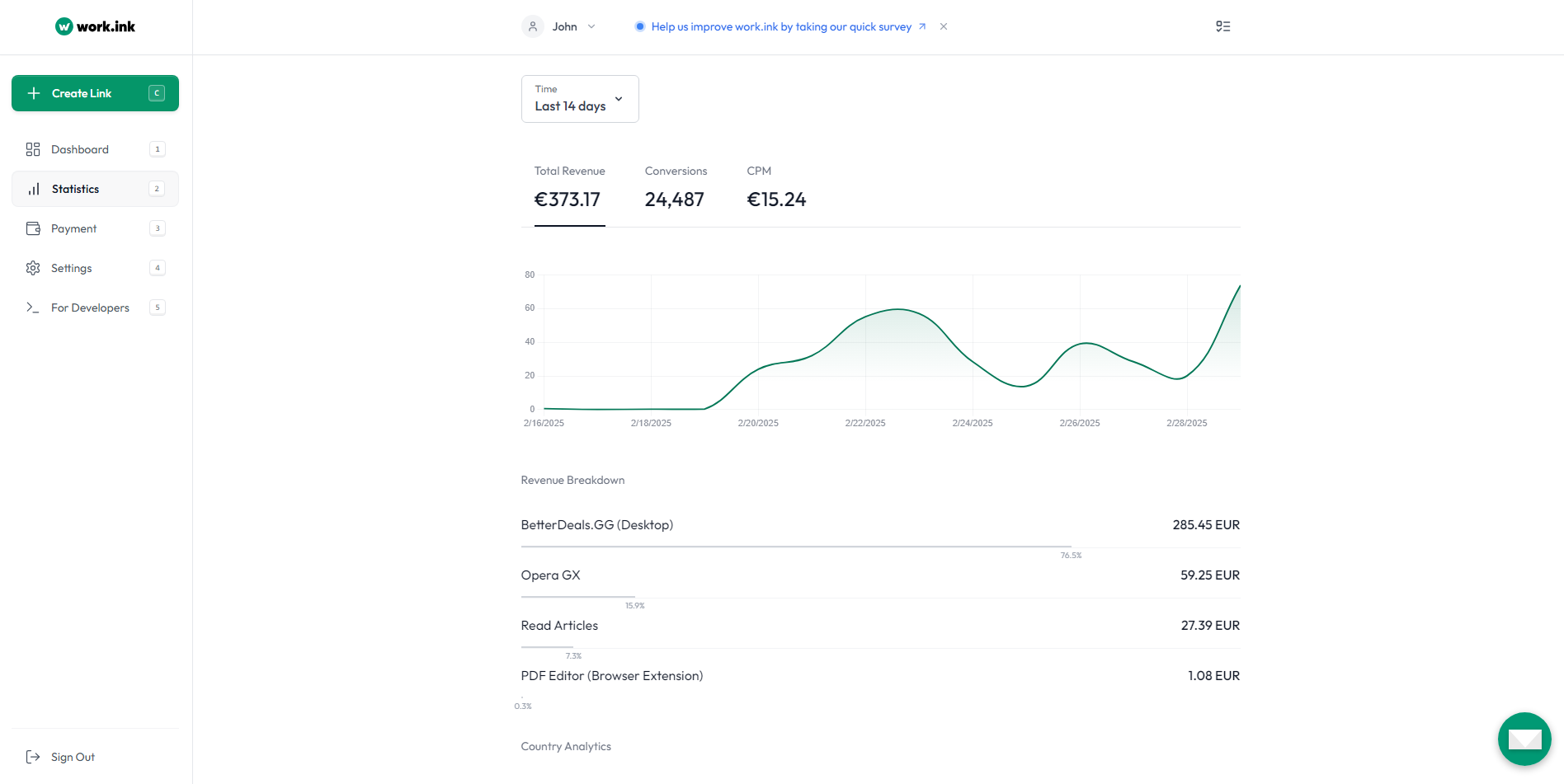
Task: Click the Dashboard shortcut badge 1
Action: coord(158,149)
